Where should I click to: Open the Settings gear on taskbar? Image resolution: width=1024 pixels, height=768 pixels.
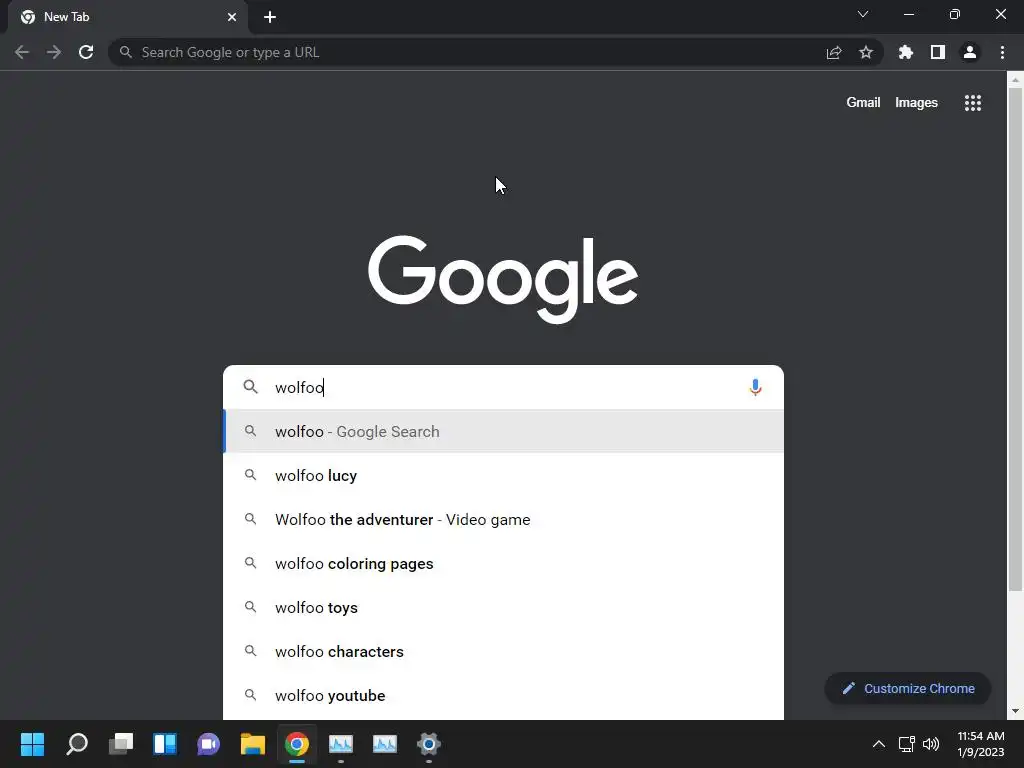(428, 744)
